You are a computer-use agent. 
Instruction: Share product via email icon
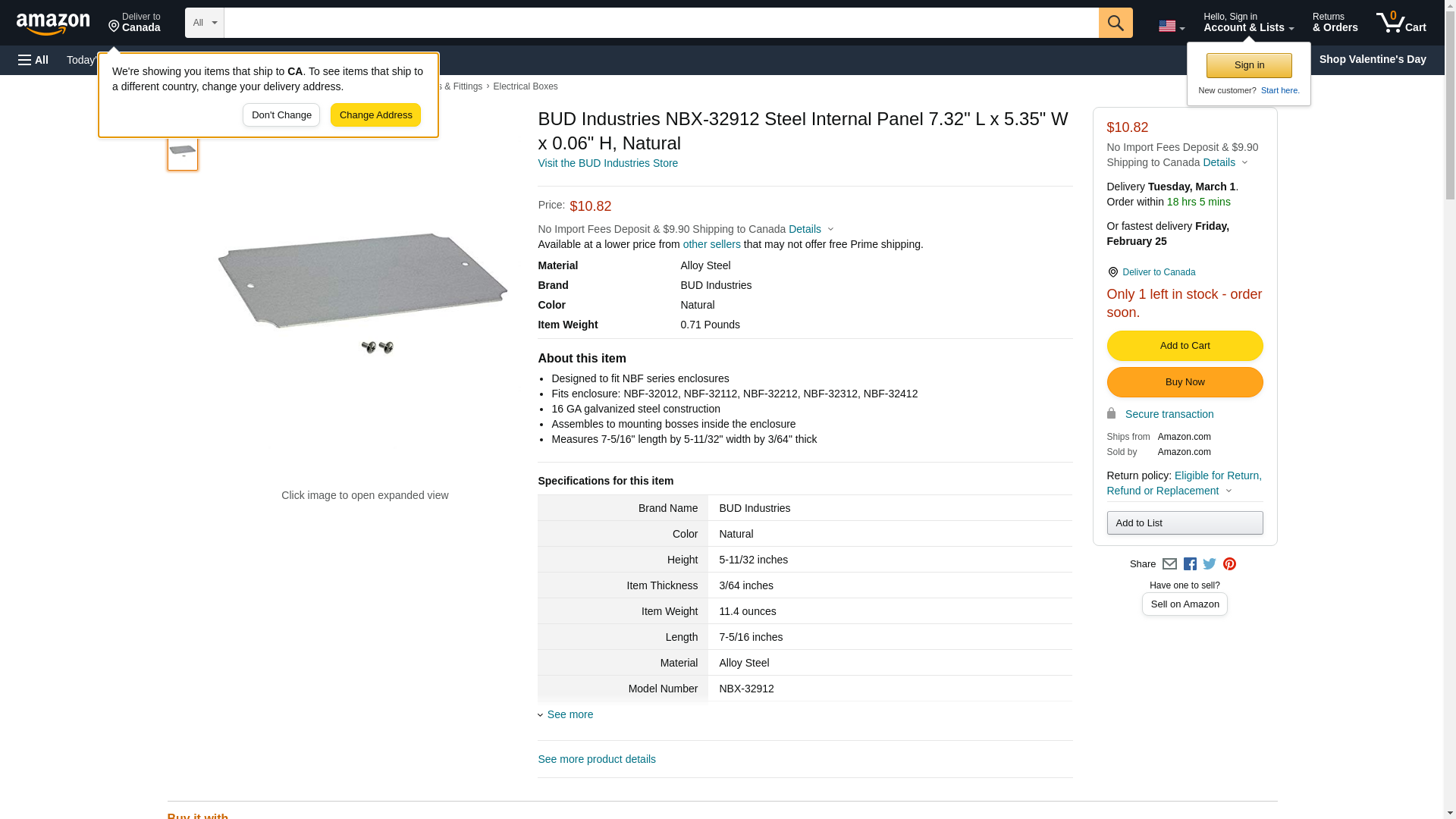pos(1169,564)
